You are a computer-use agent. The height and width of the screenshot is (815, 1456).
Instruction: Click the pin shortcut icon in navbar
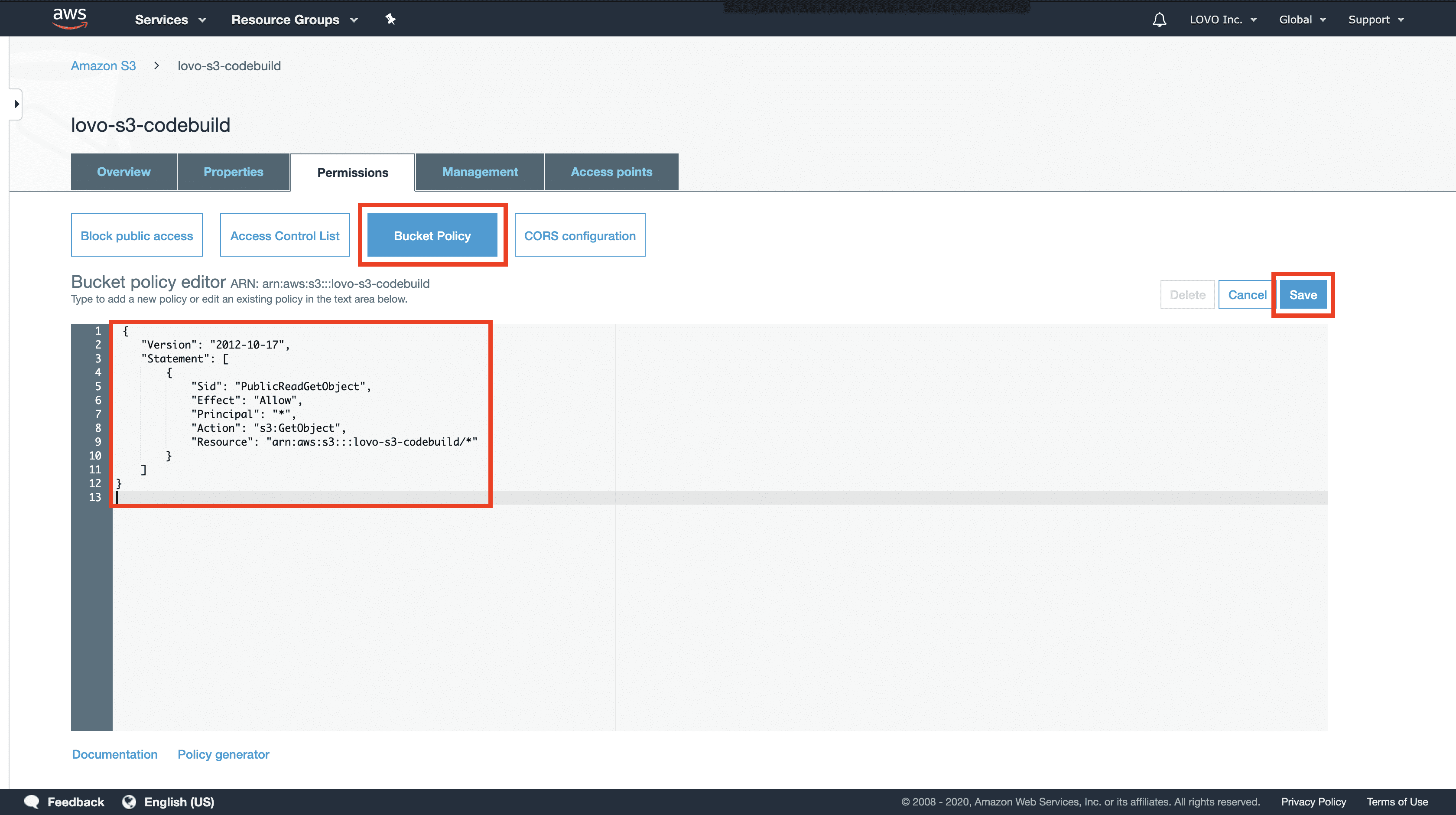pyautogui.click(x=390, y=19)
